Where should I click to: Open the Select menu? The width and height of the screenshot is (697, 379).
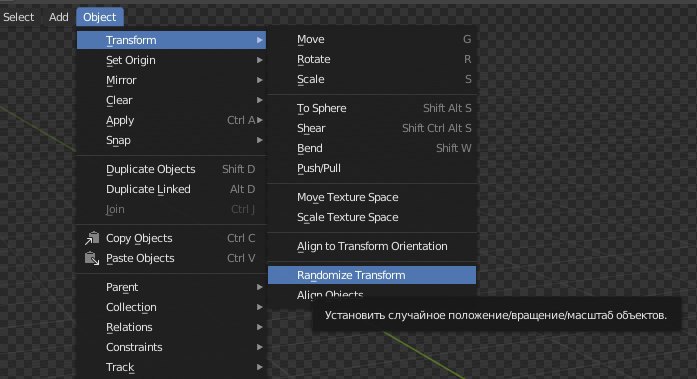point(18,17)
